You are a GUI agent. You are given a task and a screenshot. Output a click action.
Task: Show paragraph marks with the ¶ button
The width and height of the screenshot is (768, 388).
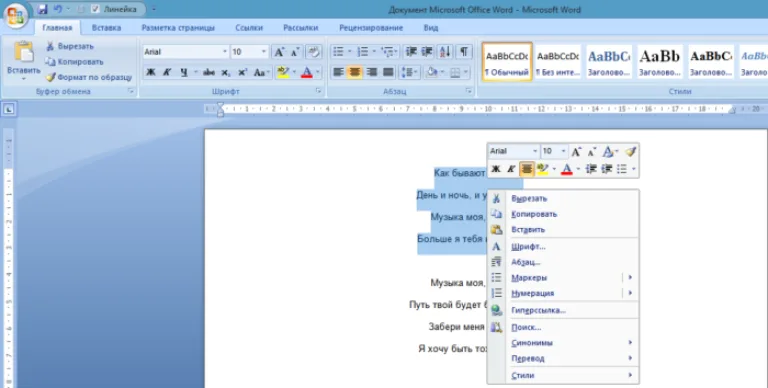point(463,52)
